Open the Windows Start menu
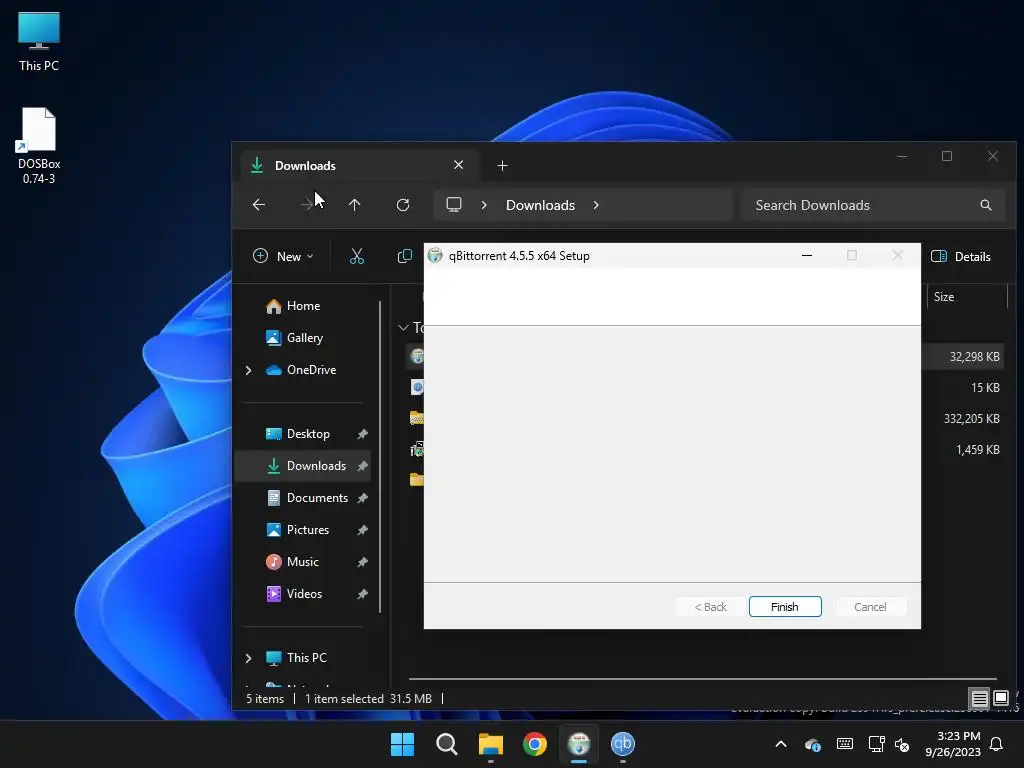1024x768 pixels. pos(402,744)
